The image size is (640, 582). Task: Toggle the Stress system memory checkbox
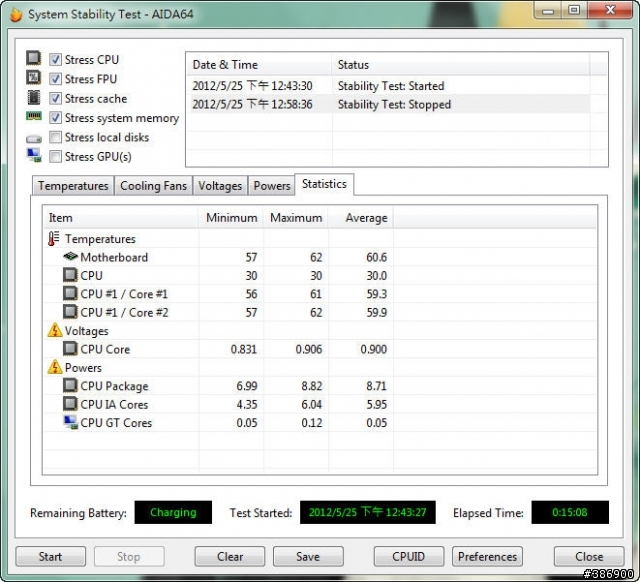(56, 118)
